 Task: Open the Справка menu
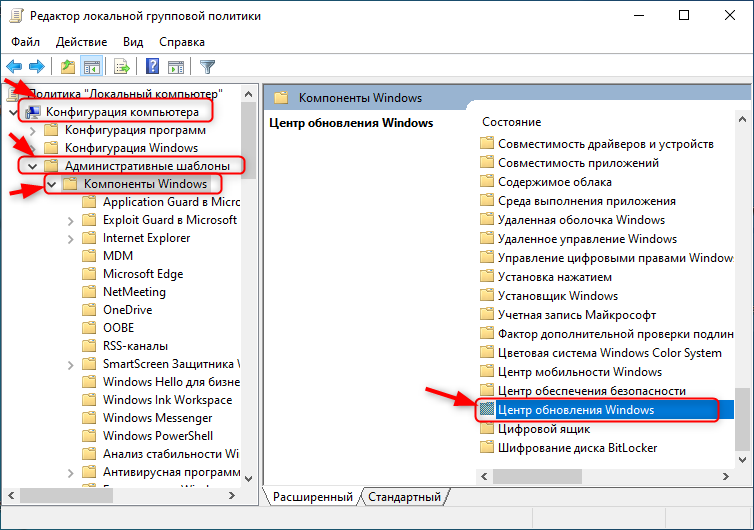pos(182,42)
